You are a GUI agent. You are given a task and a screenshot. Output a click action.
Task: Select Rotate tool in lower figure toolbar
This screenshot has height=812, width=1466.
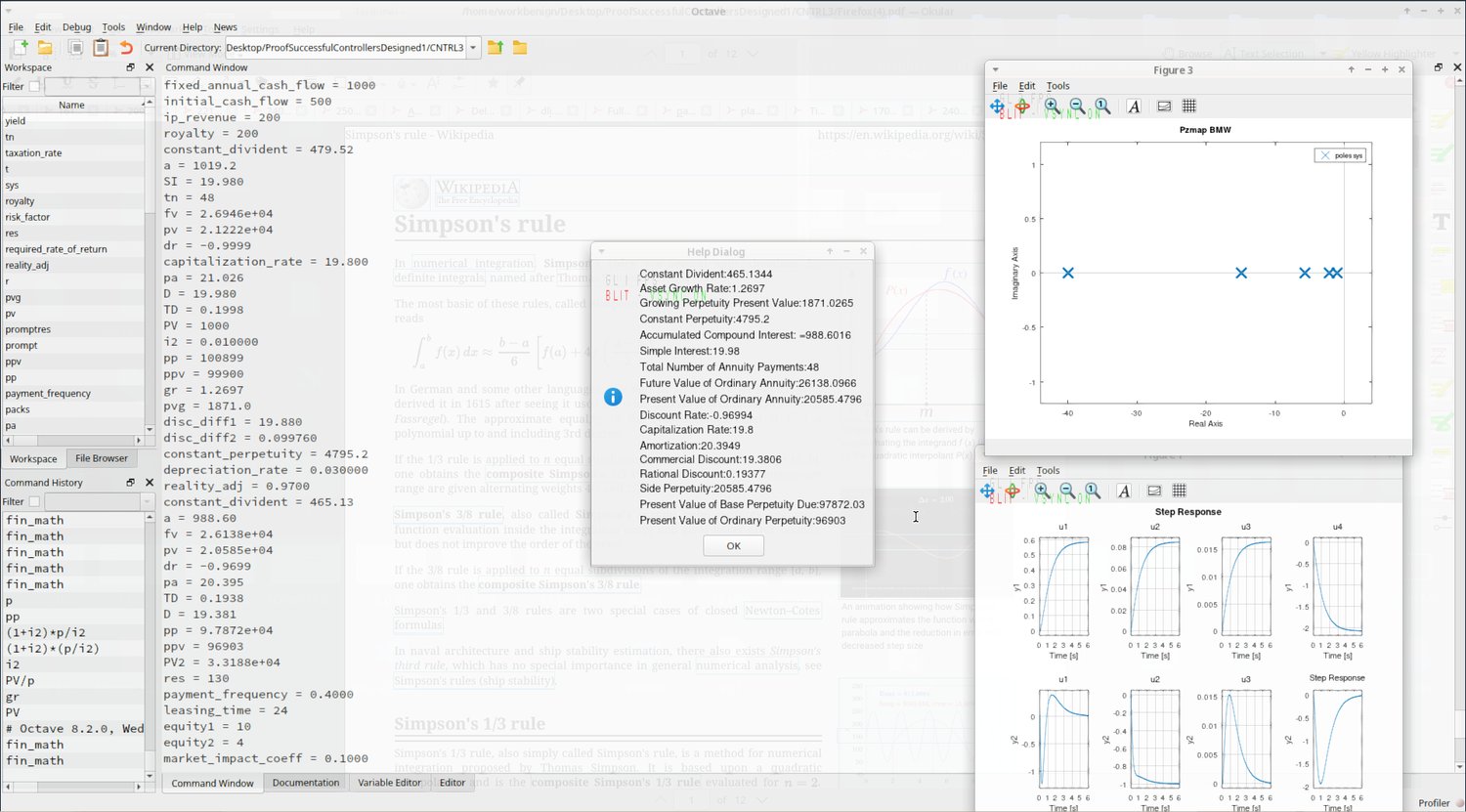[x=1013, y=491]
